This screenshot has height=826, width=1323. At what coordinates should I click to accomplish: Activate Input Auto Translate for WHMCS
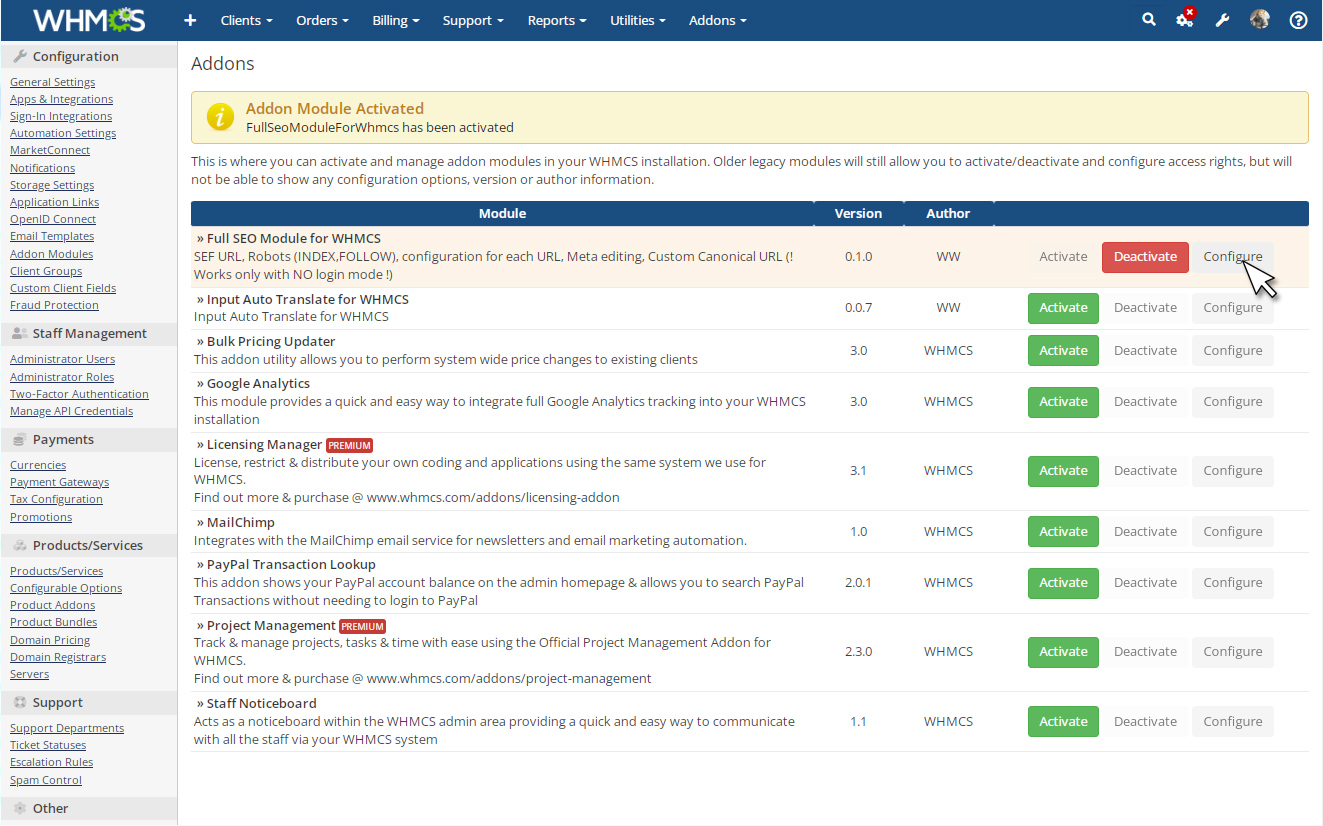1063,308
